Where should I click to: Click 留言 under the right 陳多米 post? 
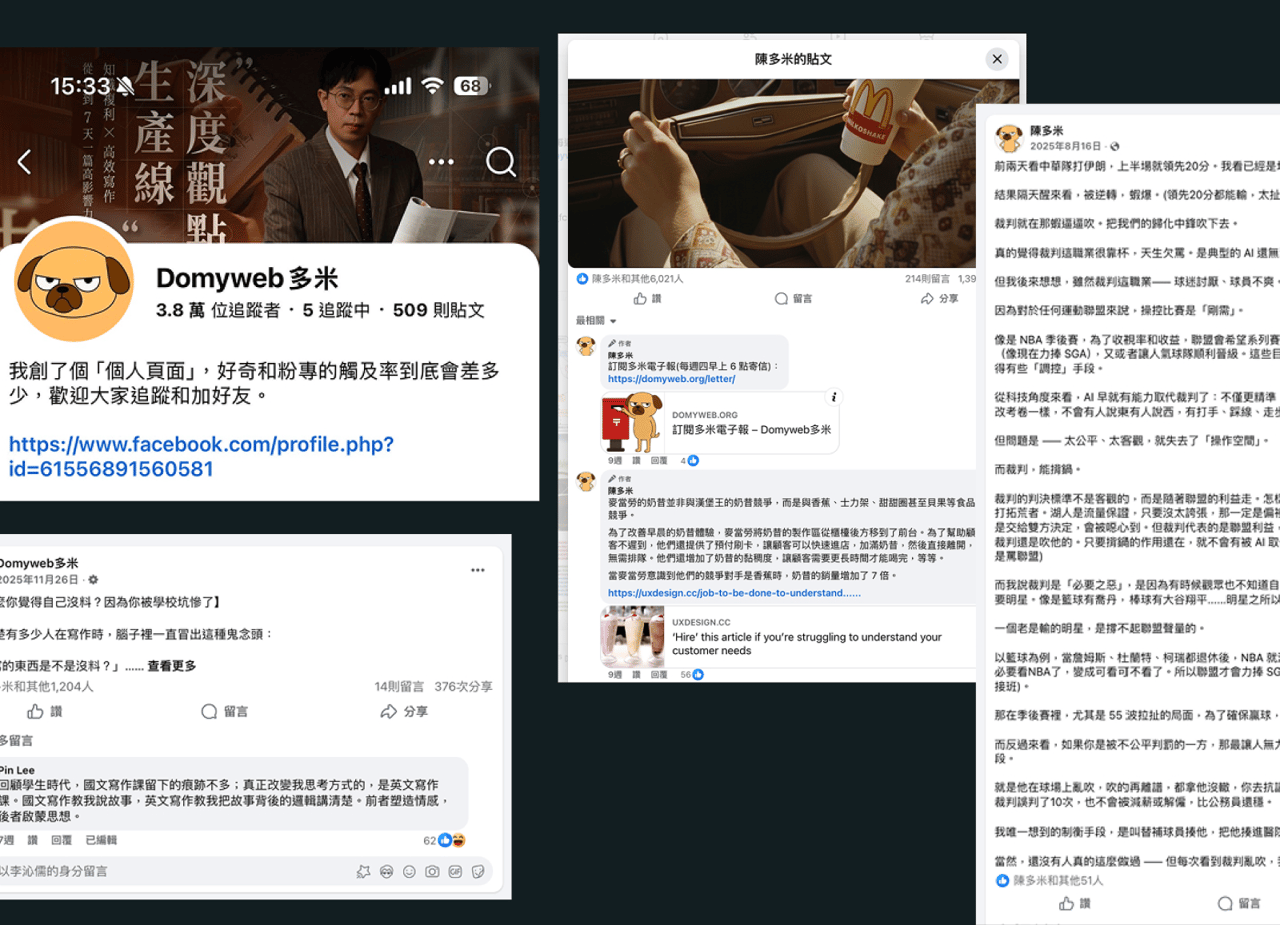coord(1240,903)
